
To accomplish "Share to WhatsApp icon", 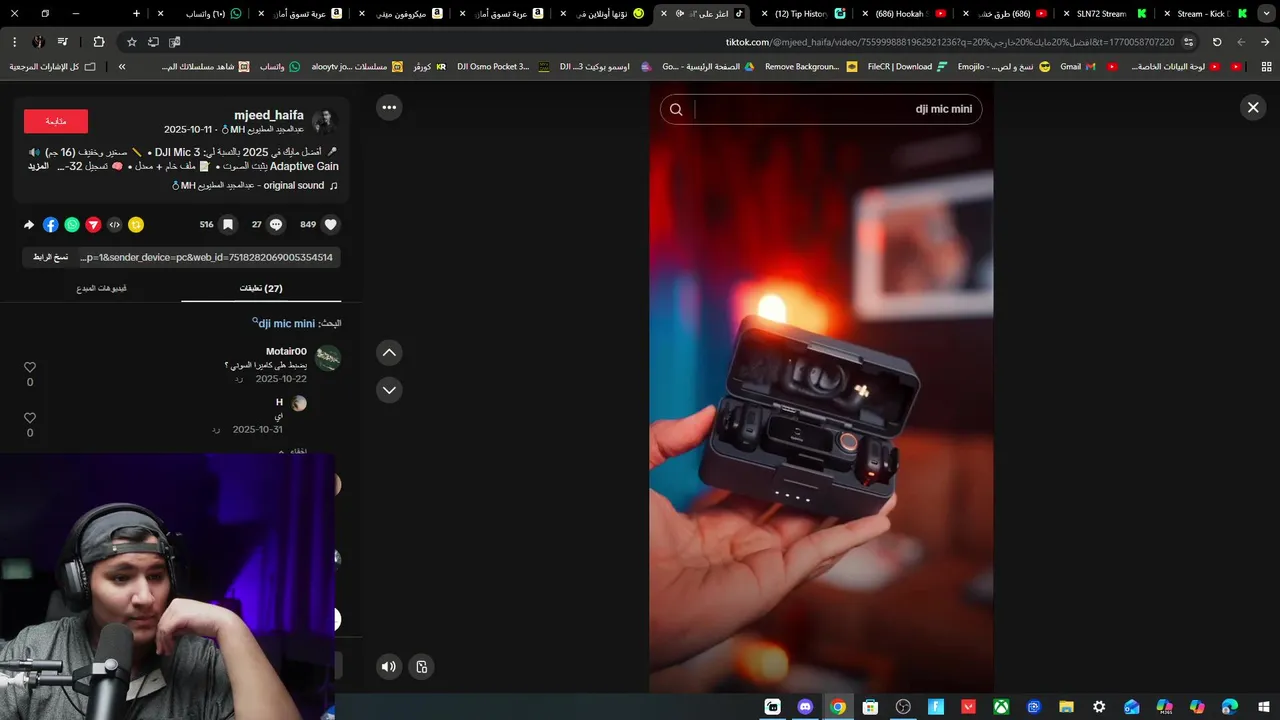I will (x=72, y=225).
